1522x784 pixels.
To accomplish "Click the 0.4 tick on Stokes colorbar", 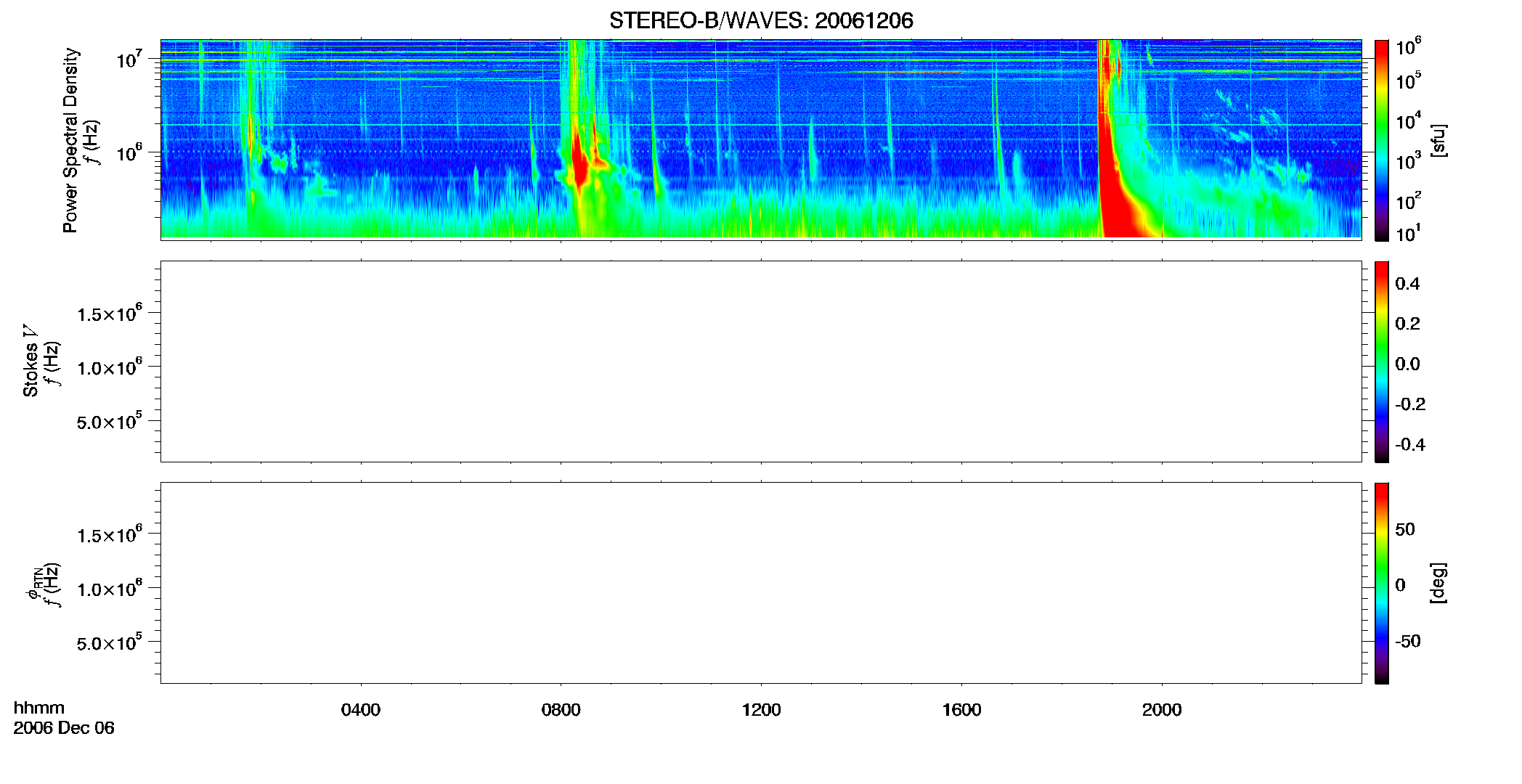I will [1407, 284].
